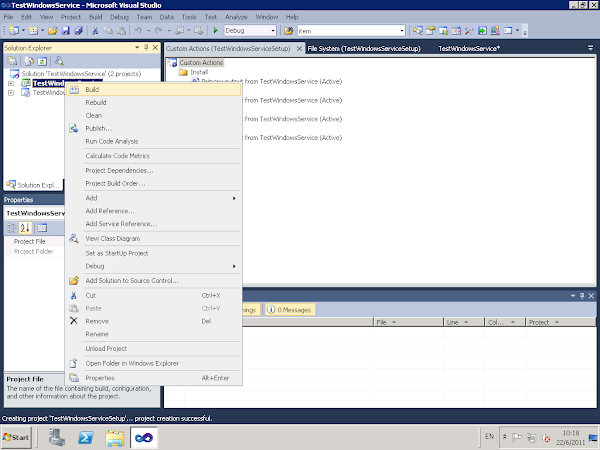Click the green Start Debugging arrow
600x450 pixels.
pos(215,31)
